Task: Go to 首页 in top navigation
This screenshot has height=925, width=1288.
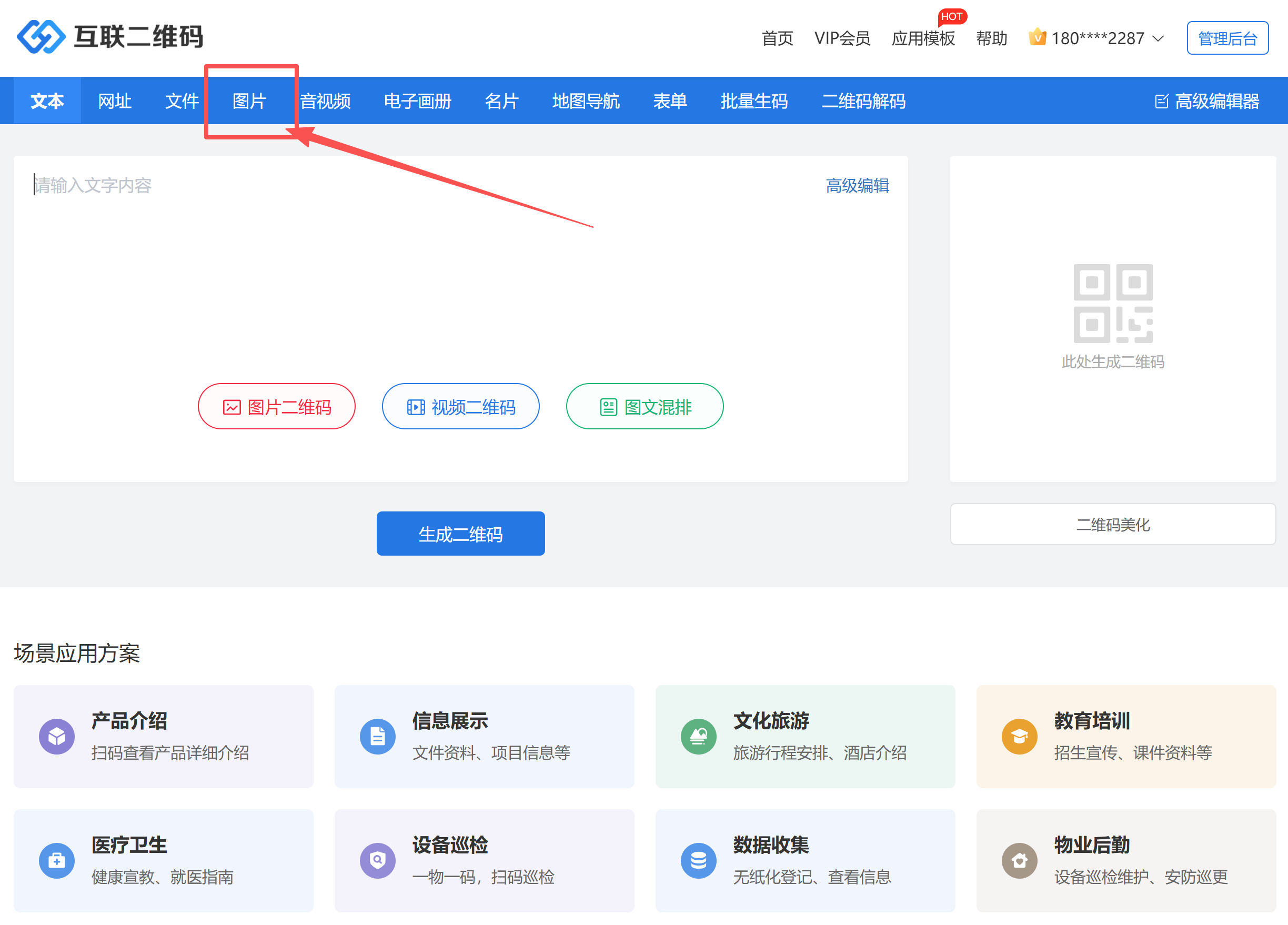Action: [778, 38]
